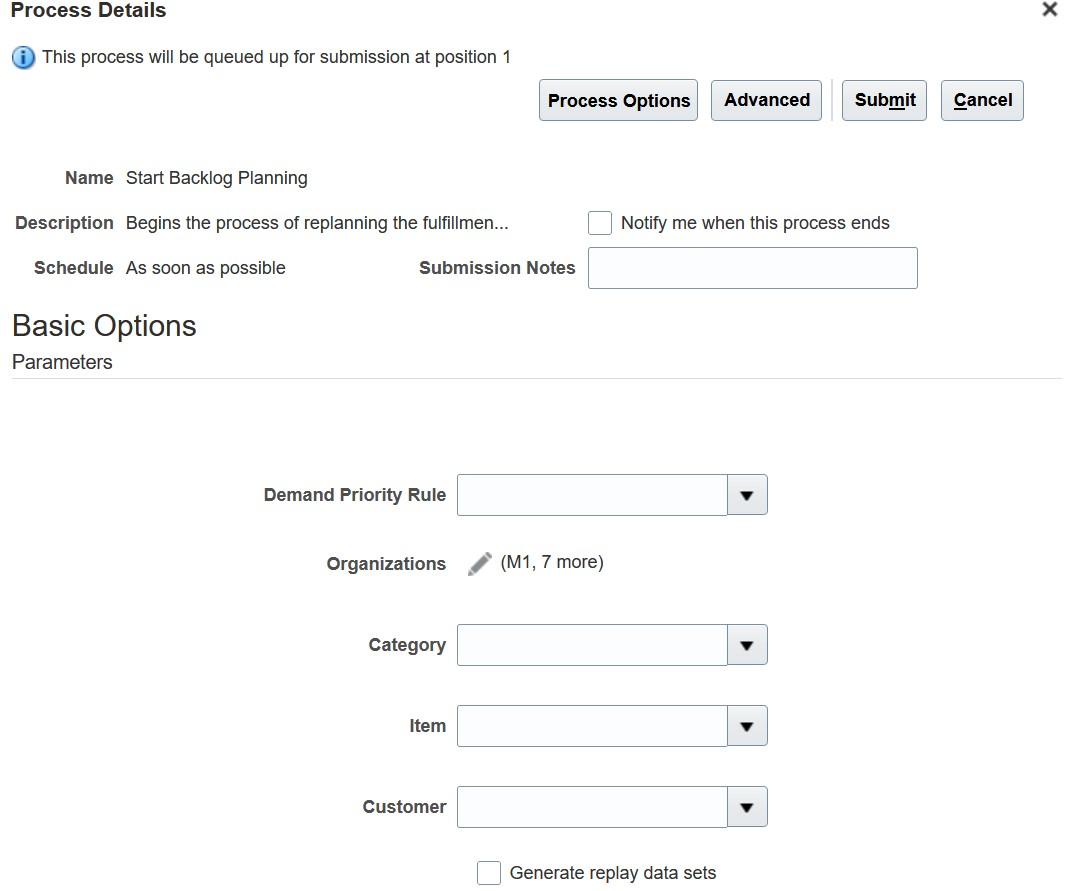Click the blue information icon
Viewport: 1074px width, 891px height.
pos(23,58)
